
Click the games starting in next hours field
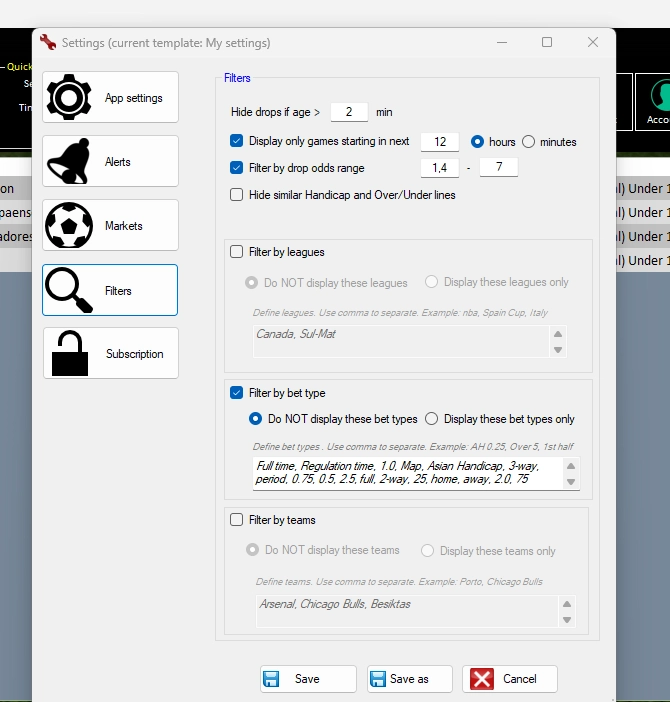[x=440, y=142]
